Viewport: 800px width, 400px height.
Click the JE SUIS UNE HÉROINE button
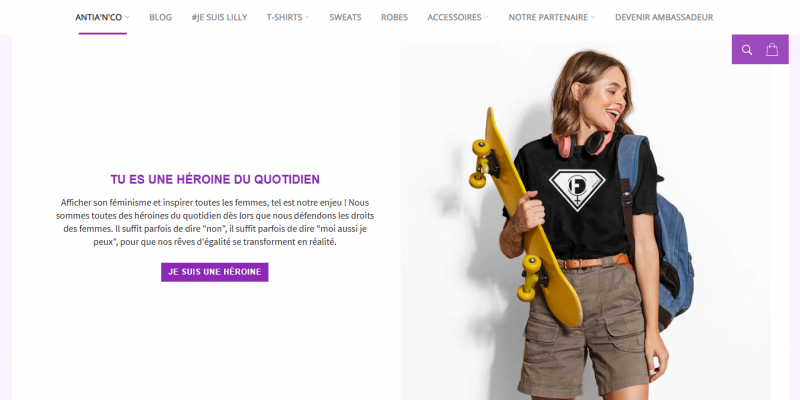click(215, 272)
